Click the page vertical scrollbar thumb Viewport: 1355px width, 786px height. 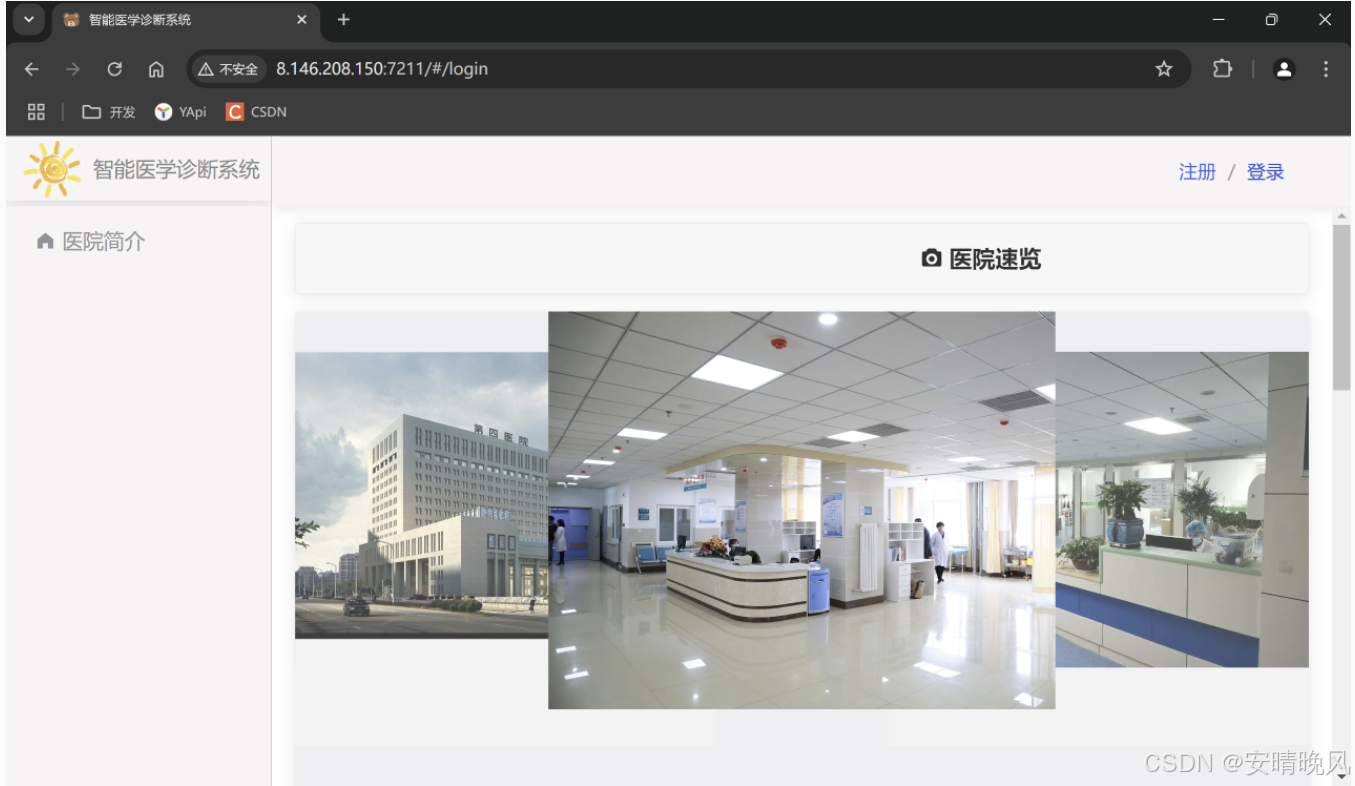1342,307
